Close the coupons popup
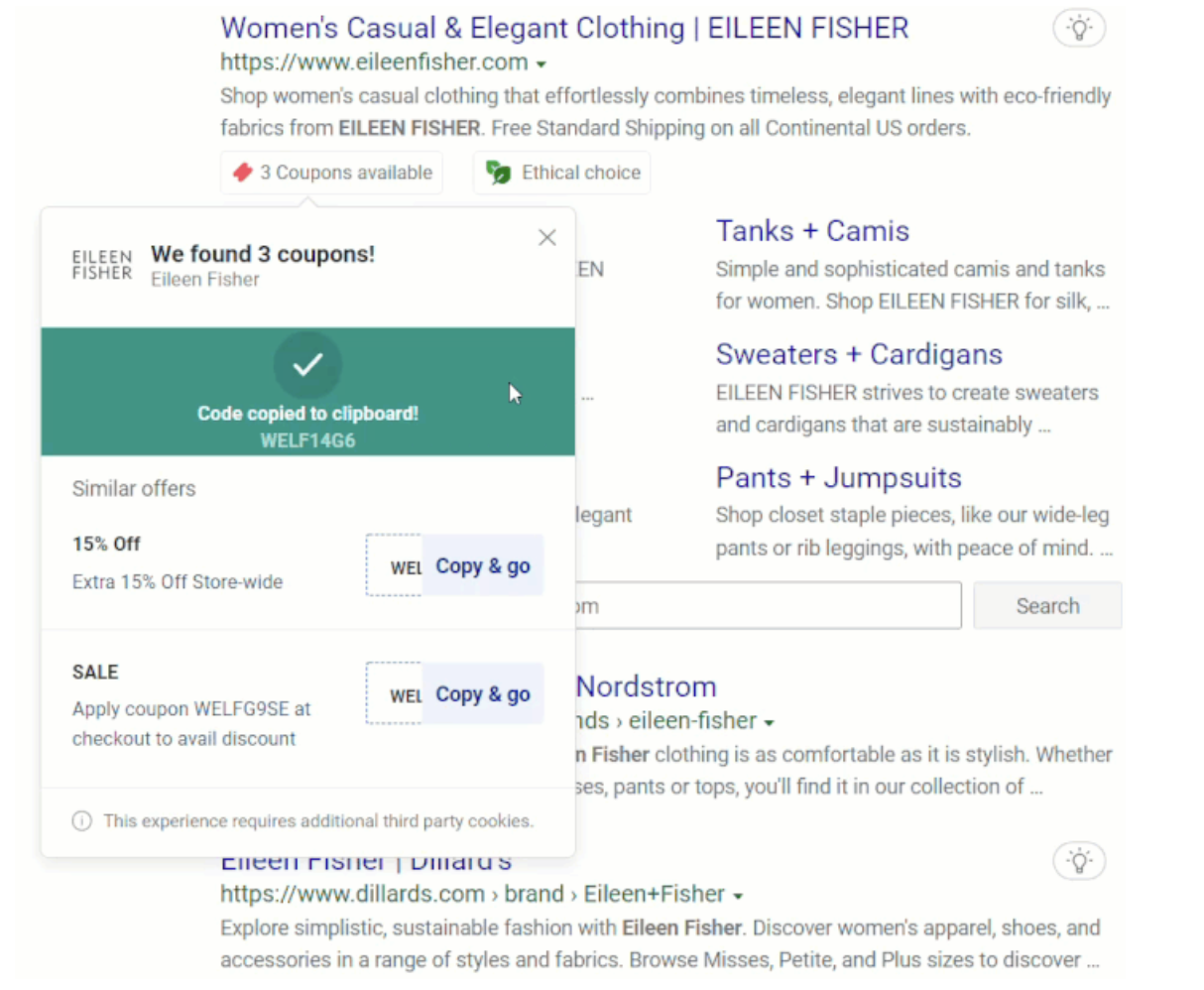 pos(546,238)
